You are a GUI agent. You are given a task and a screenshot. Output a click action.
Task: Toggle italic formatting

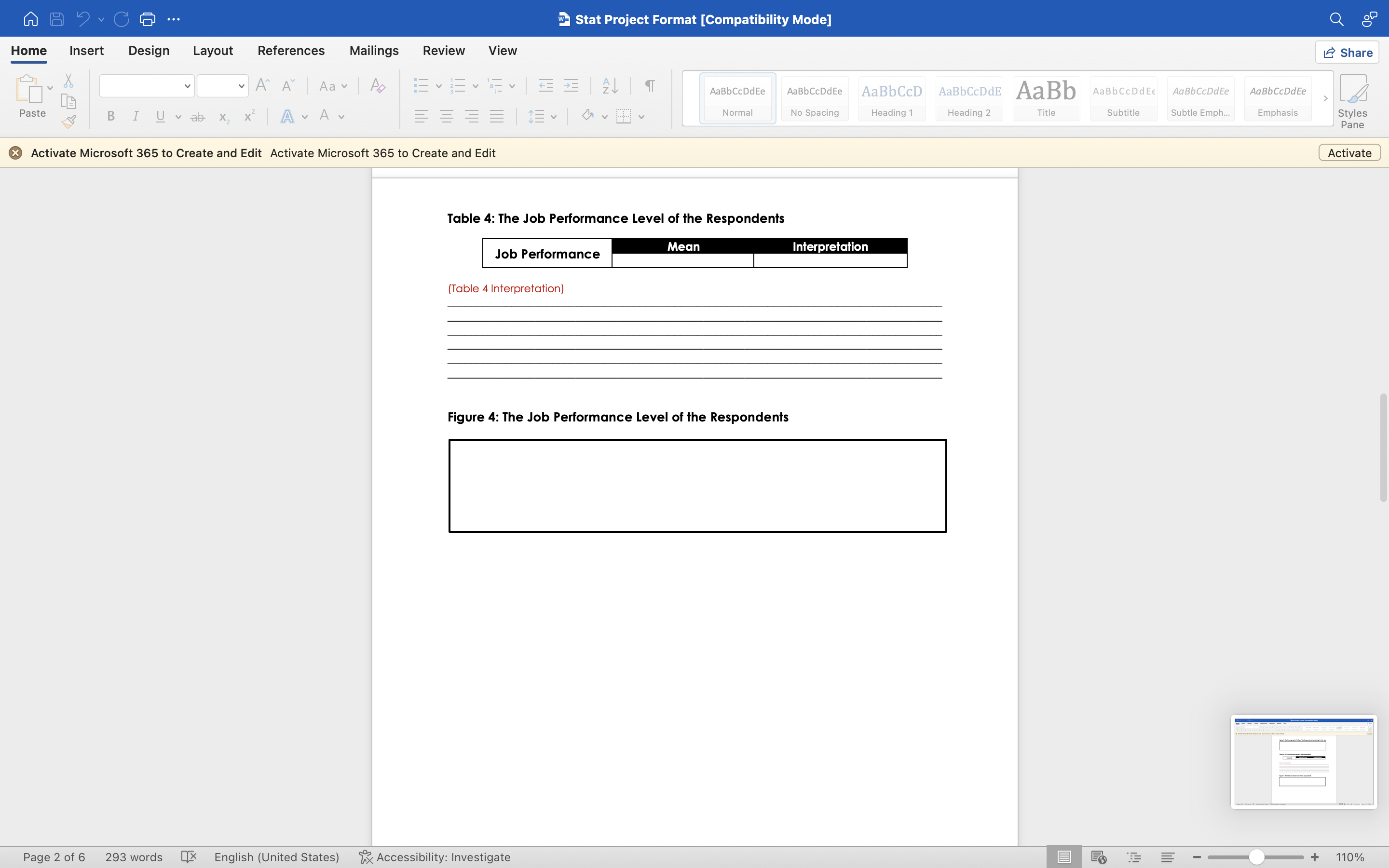click(x=136, y=117)
